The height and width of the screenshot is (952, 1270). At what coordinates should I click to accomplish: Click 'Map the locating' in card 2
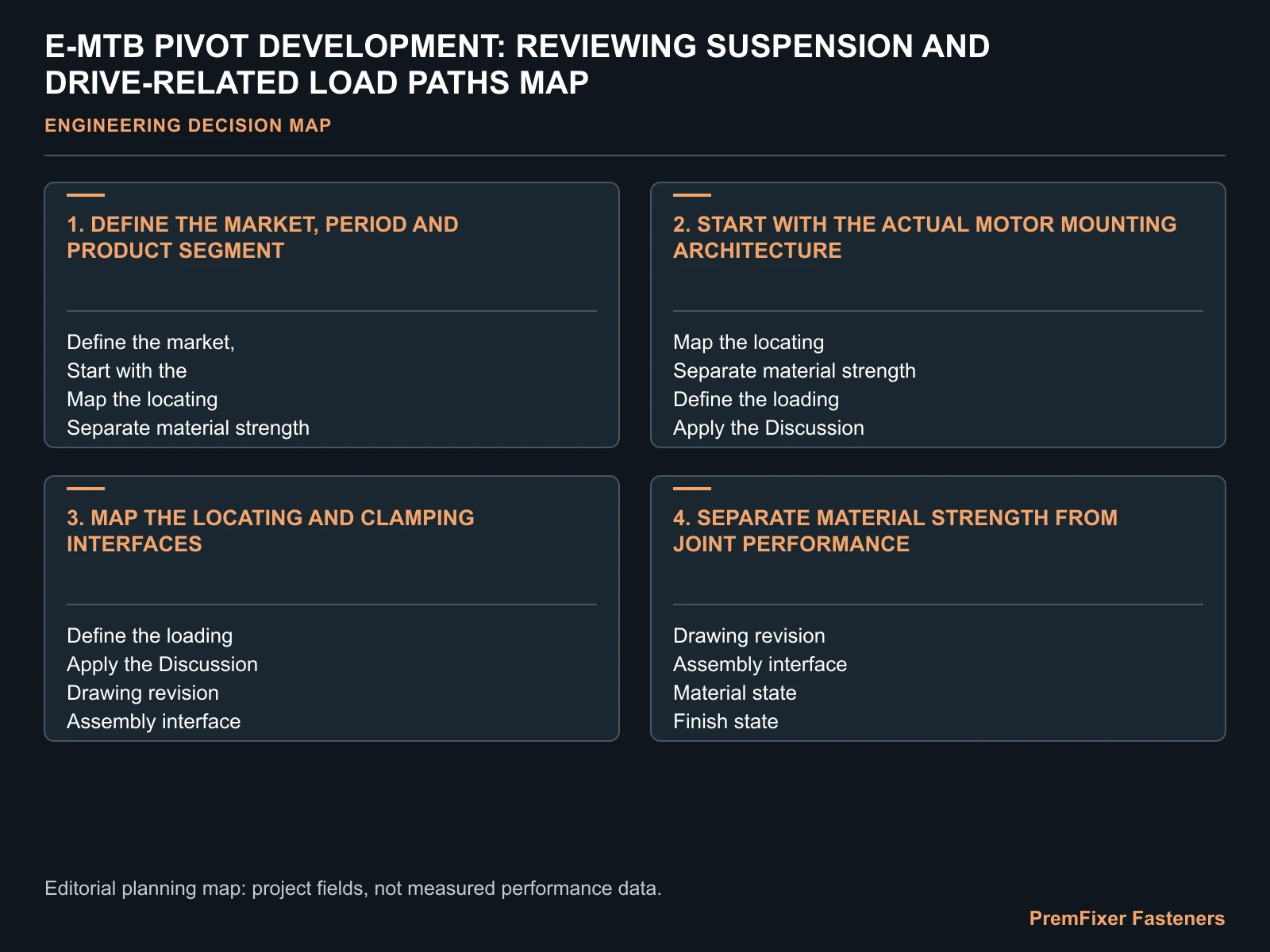click(749, 342)
